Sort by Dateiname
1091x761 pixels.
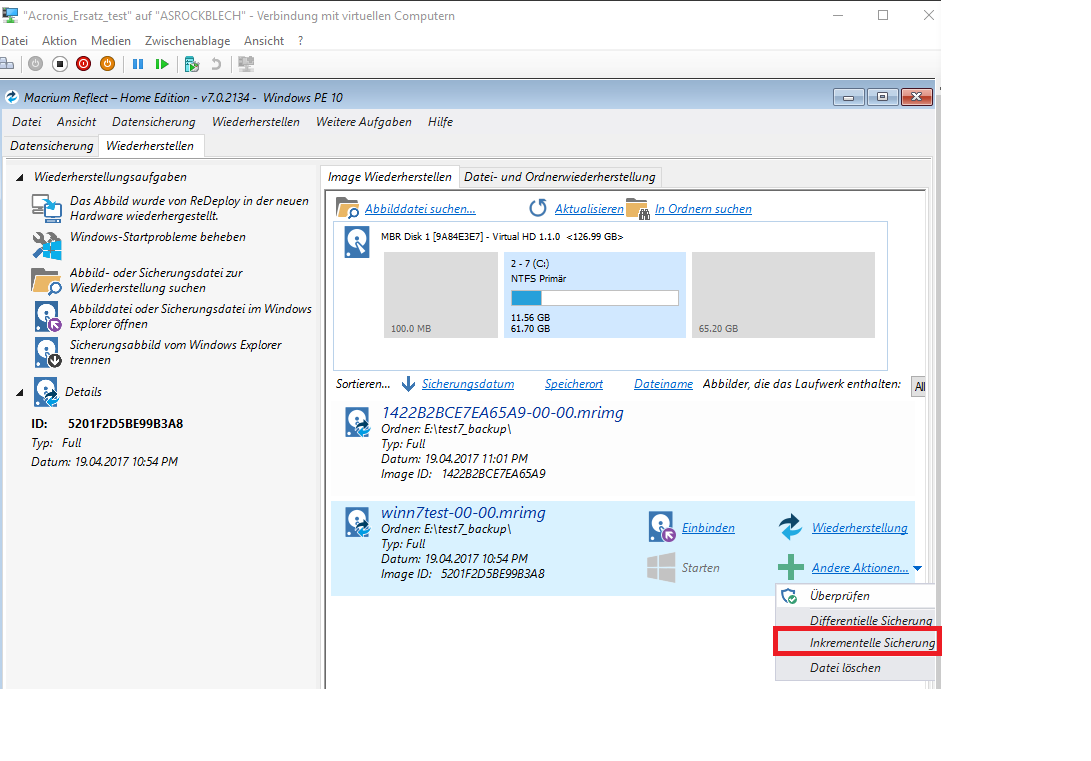pyautogui.click(x=663, y=384)
